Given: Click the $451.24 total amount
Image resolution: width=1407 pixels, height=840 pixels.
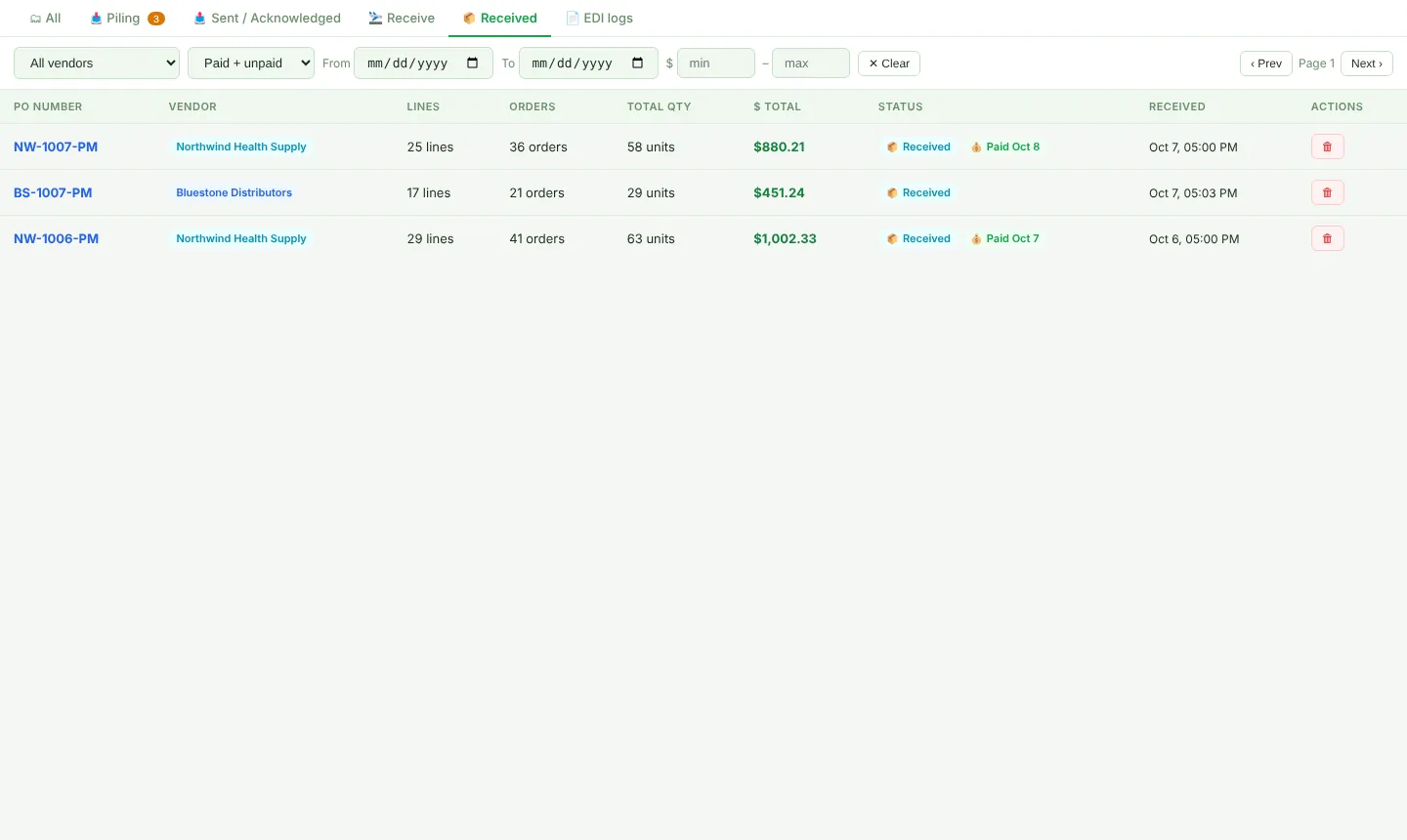Looking at the screenshot, I should pyautogui.click(x=779, y=192).
